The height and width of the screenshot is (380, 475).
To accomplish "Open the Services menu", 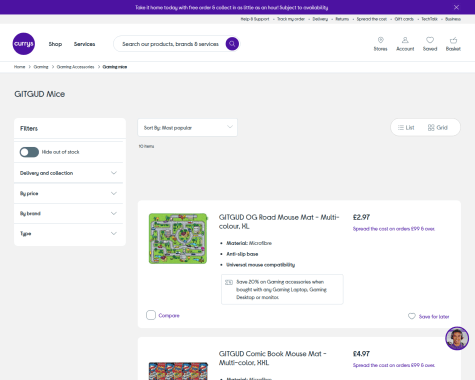I will (84, 44).
